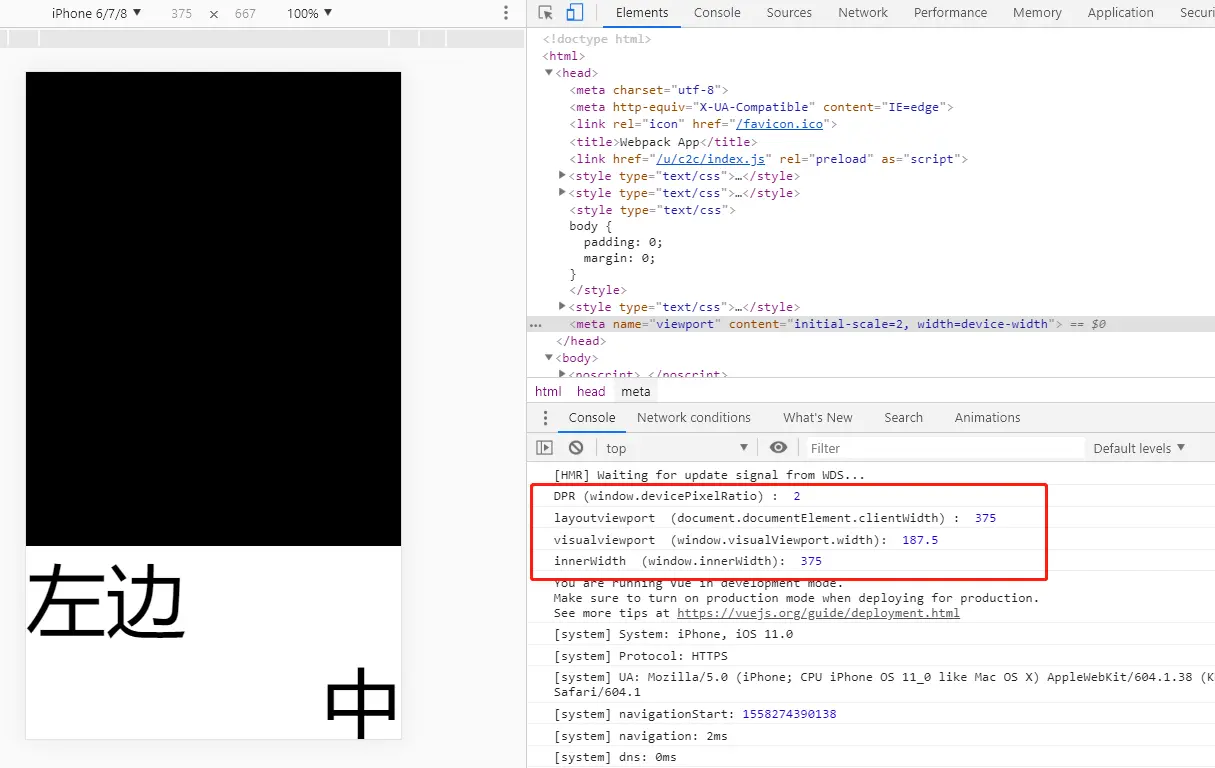
Task: Click the layoutviewport clientWidth console line
Action: point(775,518)
